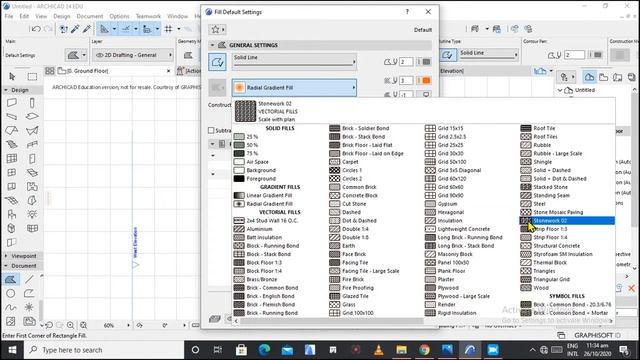Select the Wood fill
This screenshot has height=360, width=640.
pos(535,288)
